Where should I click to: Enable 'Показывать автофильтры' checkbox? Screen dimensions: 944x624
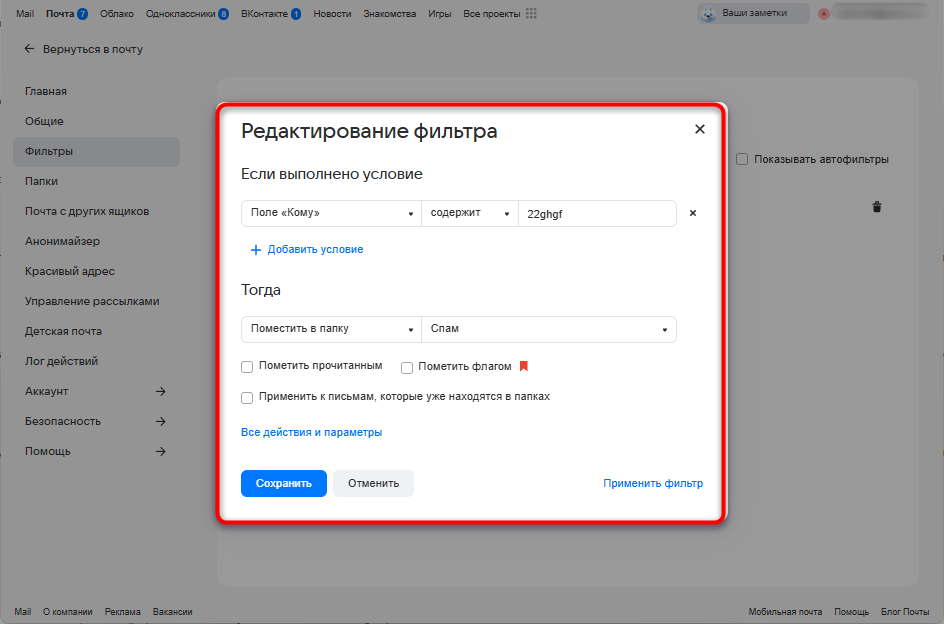742,159
